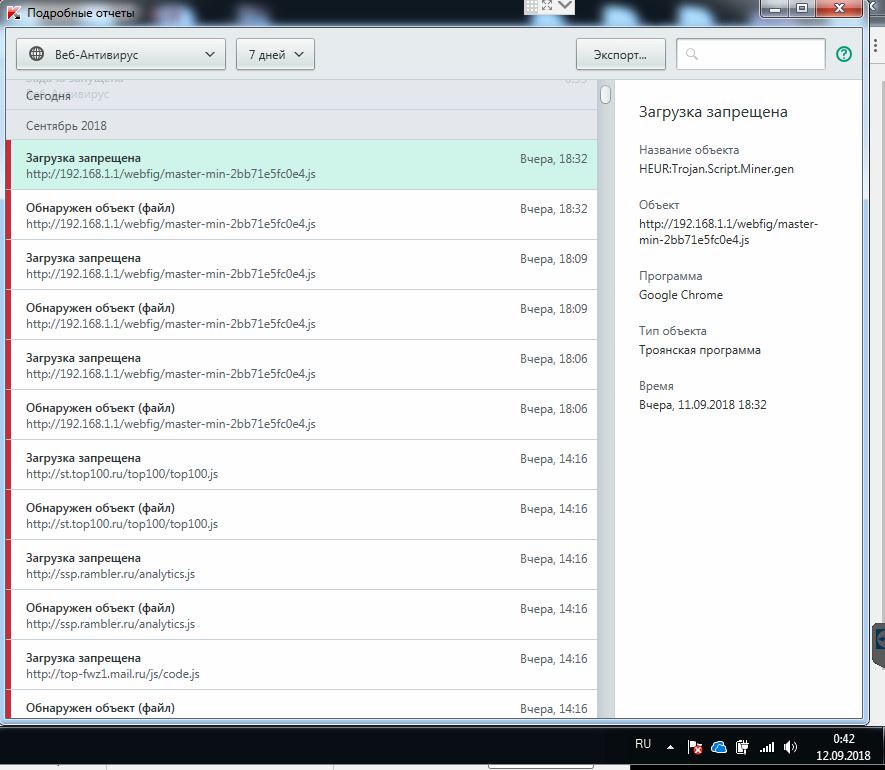Select Загрузка запрещена entry for ssp.rambler.ru
Screen dimensions: 885x770
[x=304, y=565]
